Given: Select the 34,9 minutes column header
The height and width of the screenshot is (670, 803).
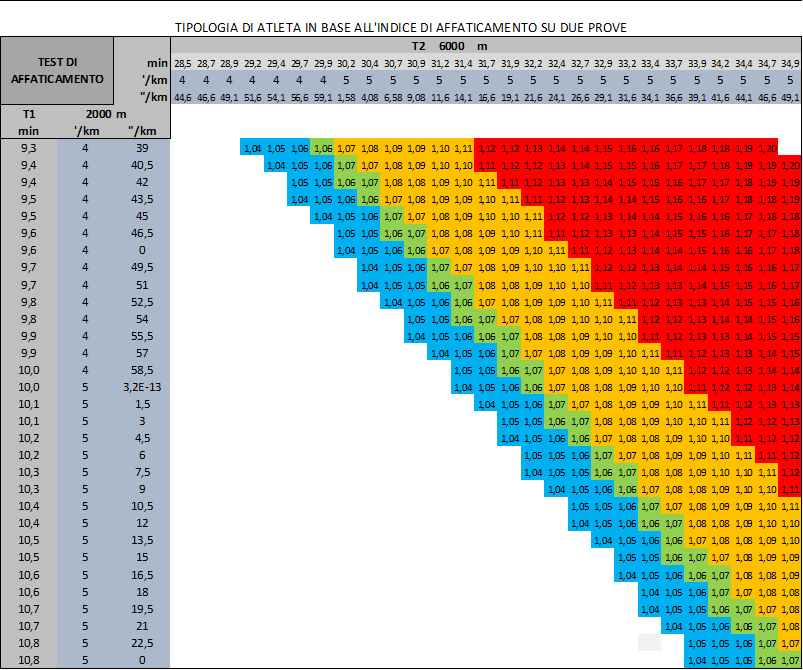Looking at the screenshot, I should tap(790, 64).
